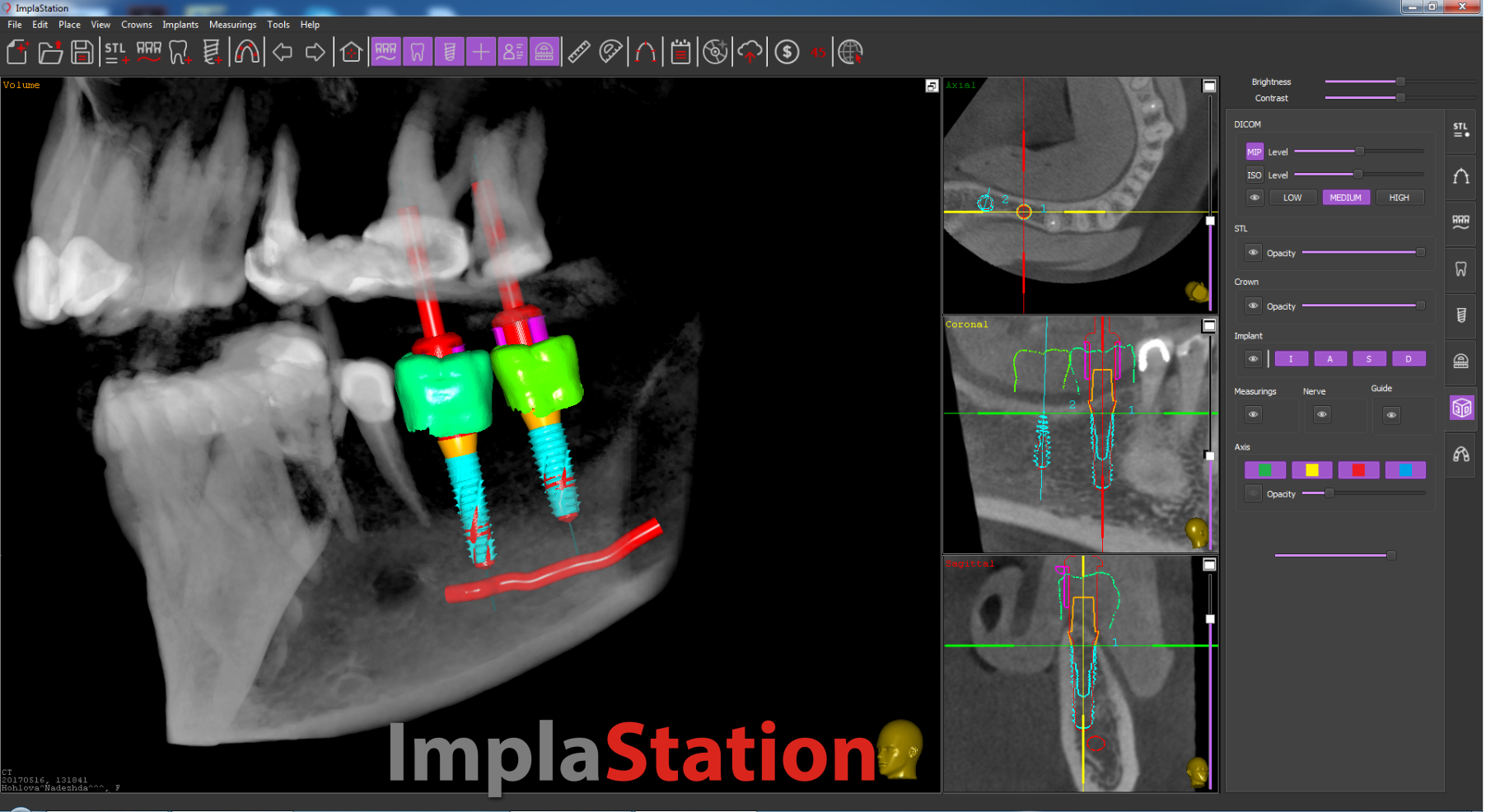This screenshot has height=812, width=1486.
Task: Open the File menu
Action: [15, 25]
